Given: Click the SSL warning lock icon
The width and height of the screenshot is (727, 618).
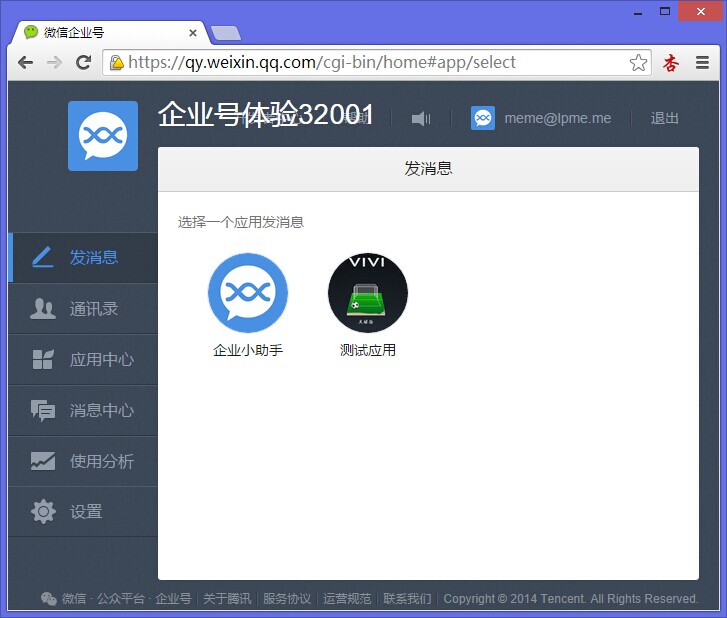Looking at the screenshot, I should (x=116, y=62).
